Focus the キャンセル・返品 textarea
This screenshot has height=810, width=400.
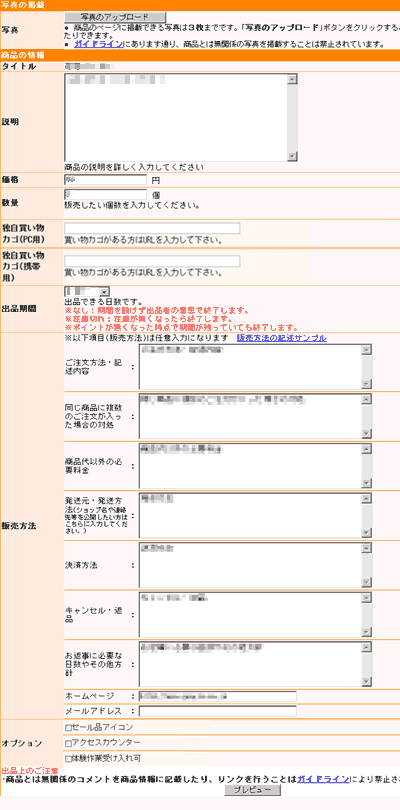[x=255, y=615]
